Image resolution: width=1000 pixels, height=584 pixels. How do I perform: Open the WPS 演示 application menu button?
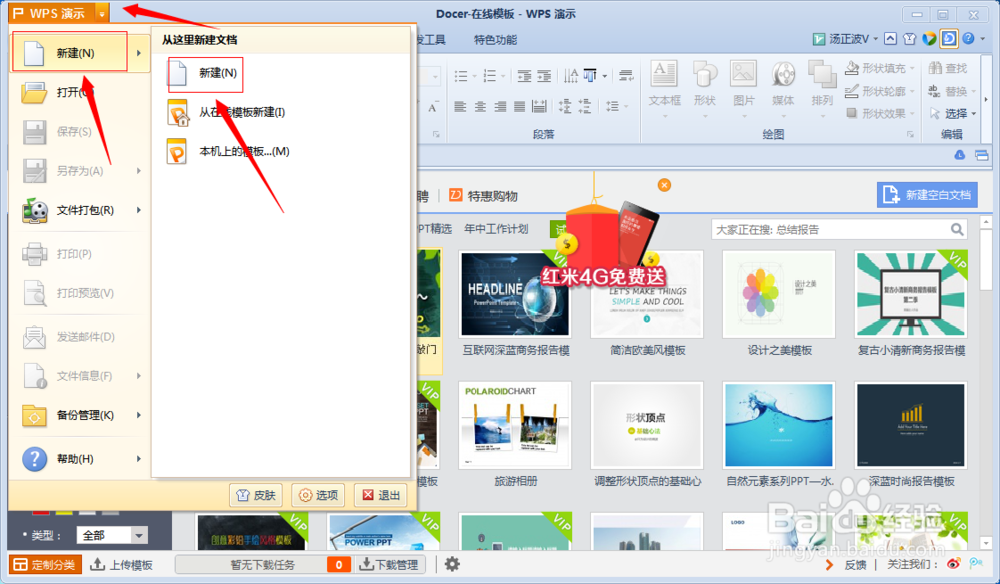click(51, 13)
